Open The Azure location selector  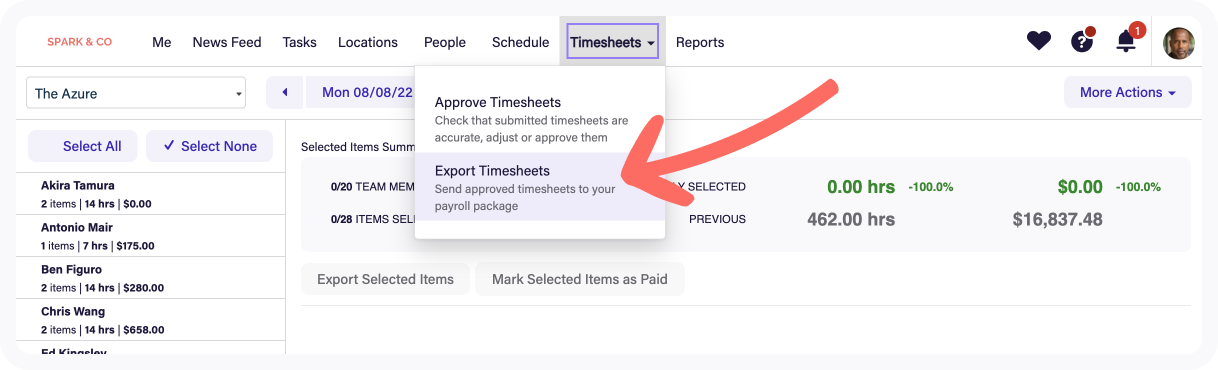click(x=136, y=93)
